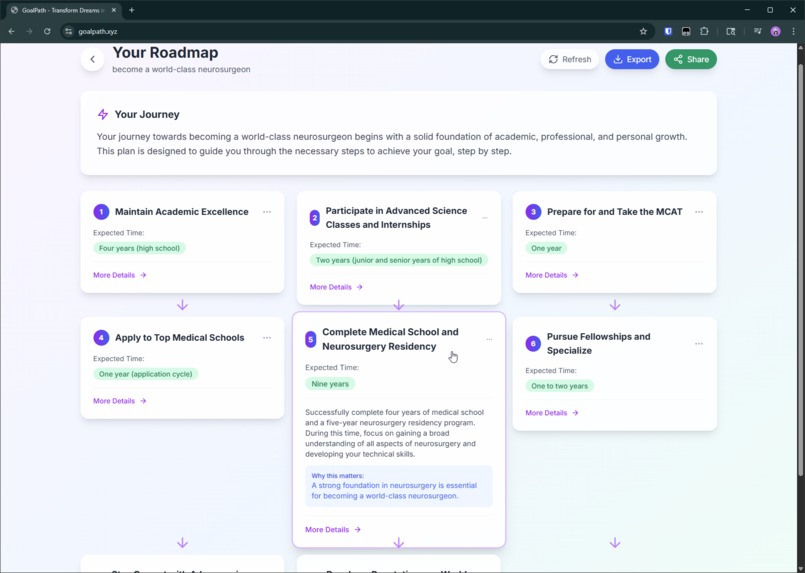The height and width of the screenshot is (573, 805).
Task: Click the browser forward button
Action: pos(29,31)
